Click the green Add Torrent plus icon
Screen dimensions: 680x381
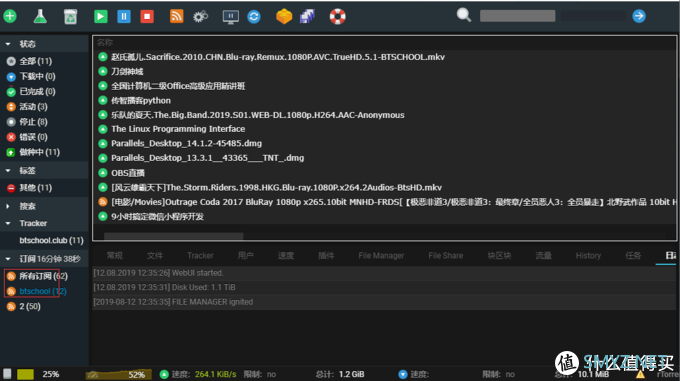pyautogui.click(x=10, y=16)
